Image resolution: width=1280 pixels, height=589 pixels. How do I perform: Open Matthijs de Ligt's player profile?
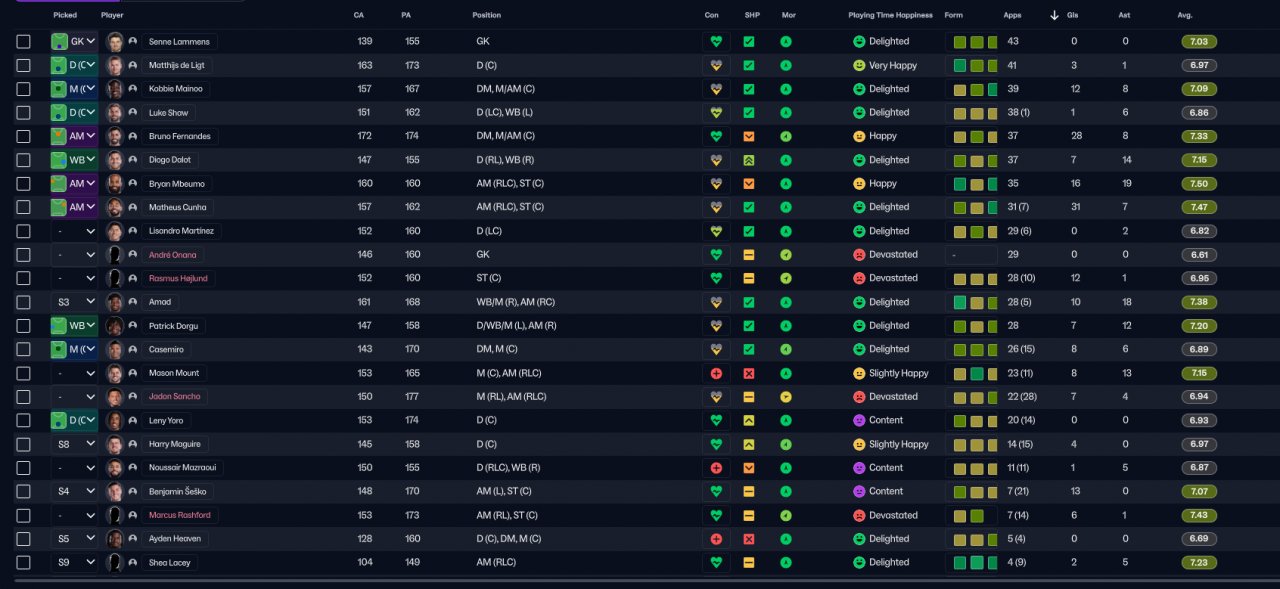click(x=176, y=65)
